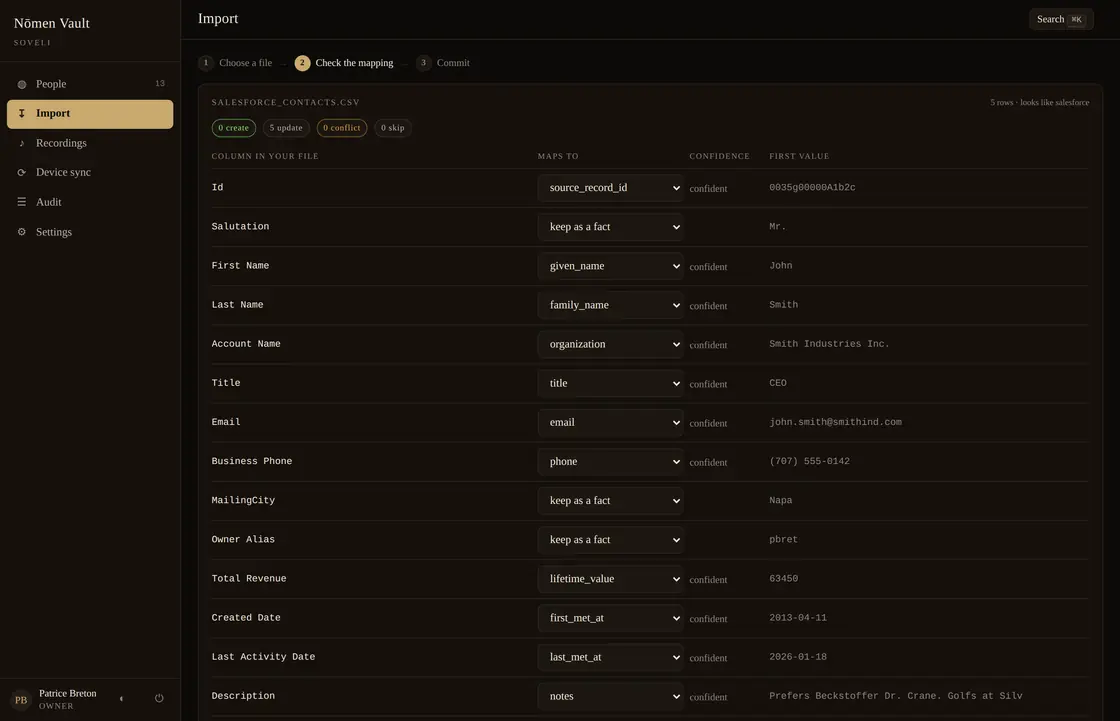The width and height of the screenshot is (1120, 721).
Task: Select step 2 Check the mapping
Action: point(344,63)
